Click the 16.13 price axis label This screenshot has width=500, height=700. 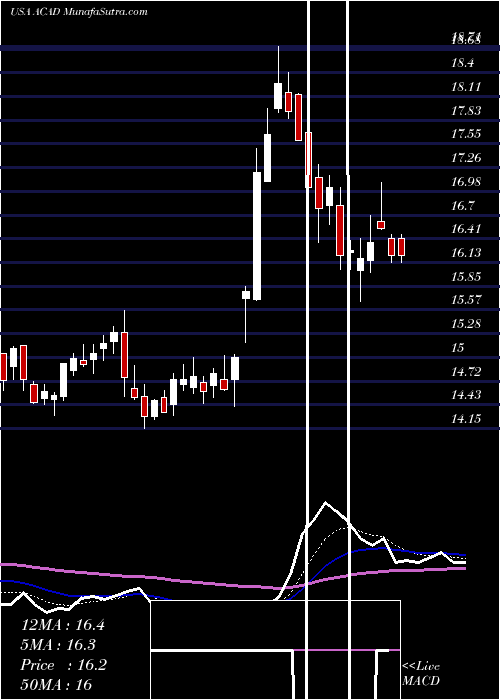click(466, 253)
